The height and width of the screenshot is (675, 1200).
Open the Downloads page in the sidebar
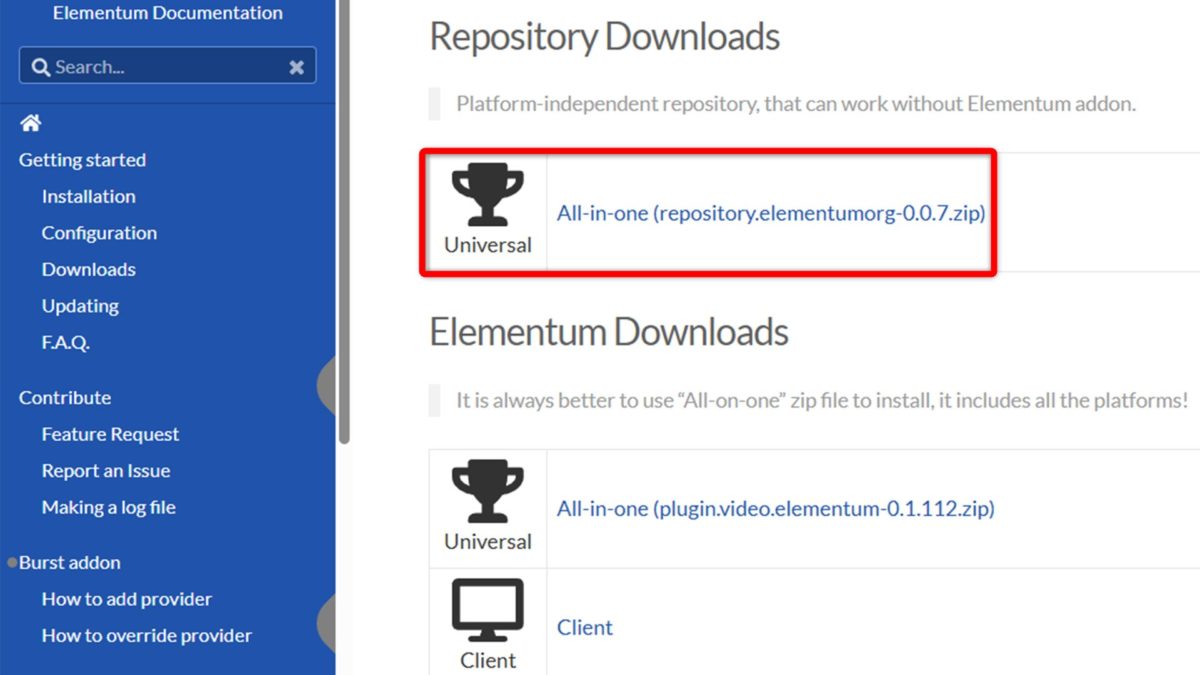pyautogui.click(x=88, y=269)
